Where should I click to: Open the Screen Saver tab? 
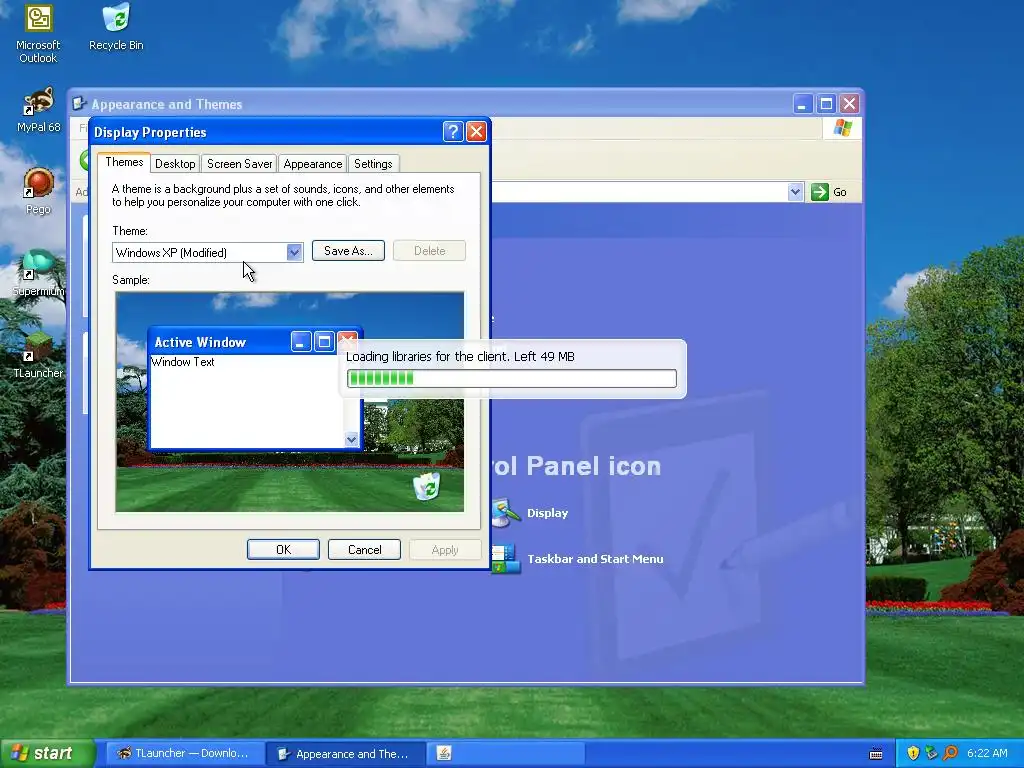[x=239, y=164]
